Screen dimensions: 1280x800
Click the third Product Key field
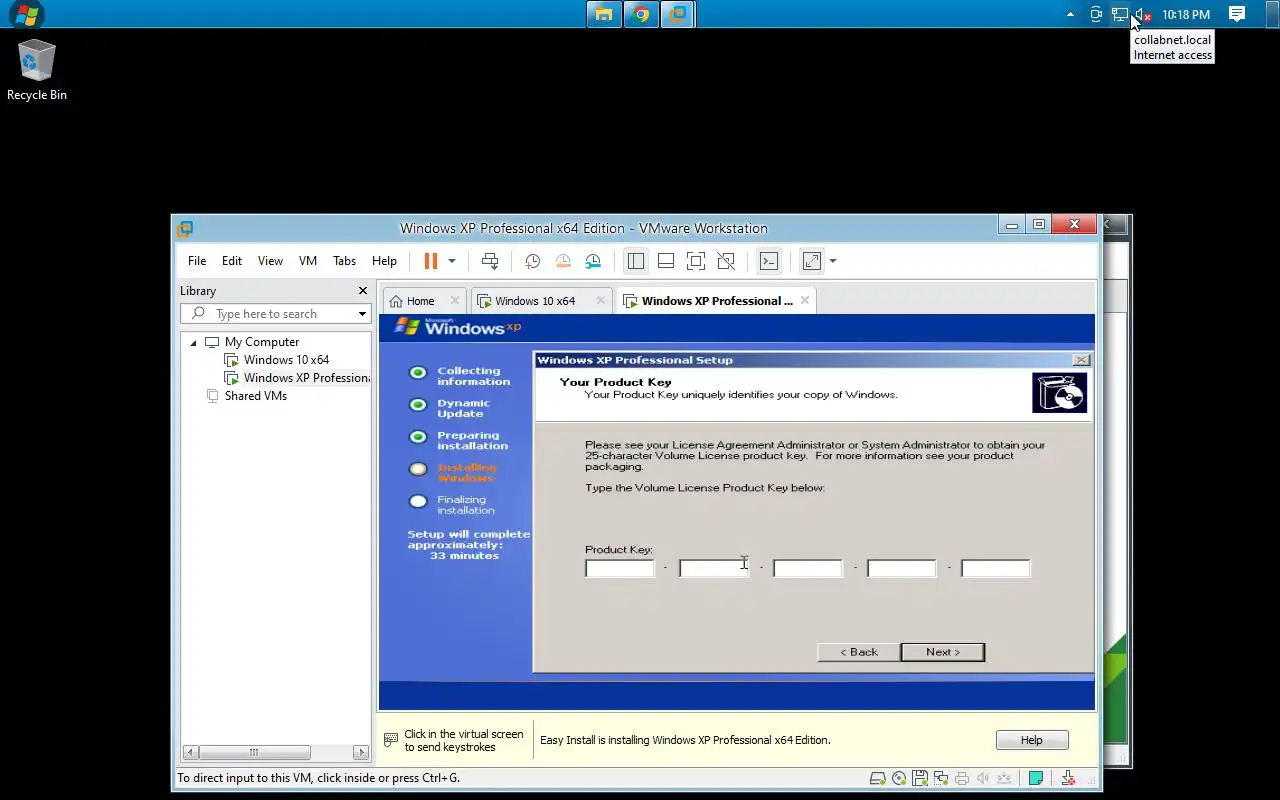(x=808, y=568)
